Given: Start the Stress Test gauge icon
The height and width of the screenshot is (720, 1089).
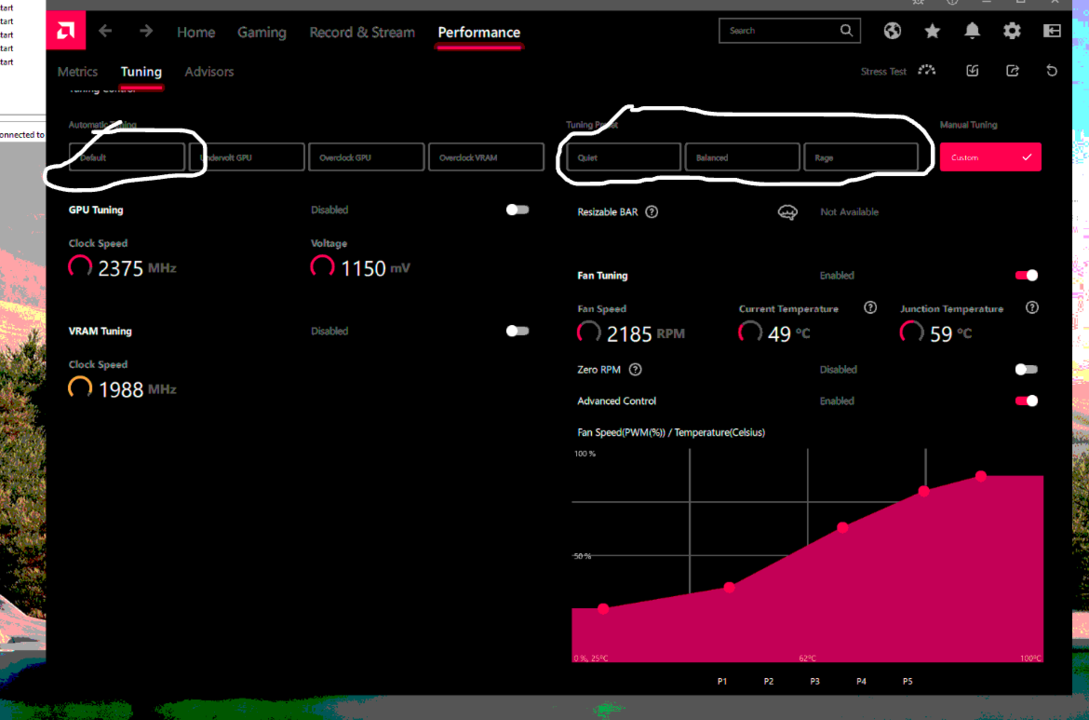Looking at the screenshot, I should [927, 71].
